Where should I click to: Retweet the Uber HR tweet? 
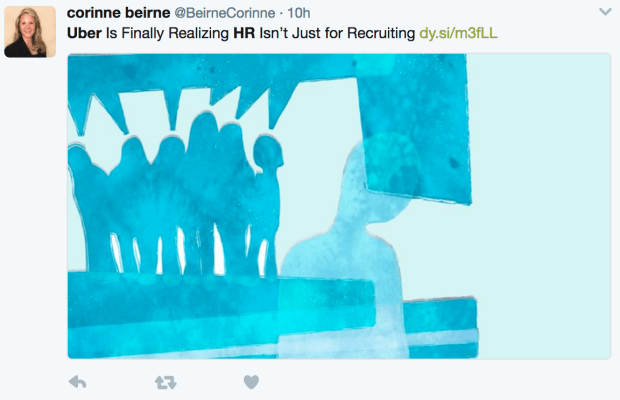click(x=165, y=382)
